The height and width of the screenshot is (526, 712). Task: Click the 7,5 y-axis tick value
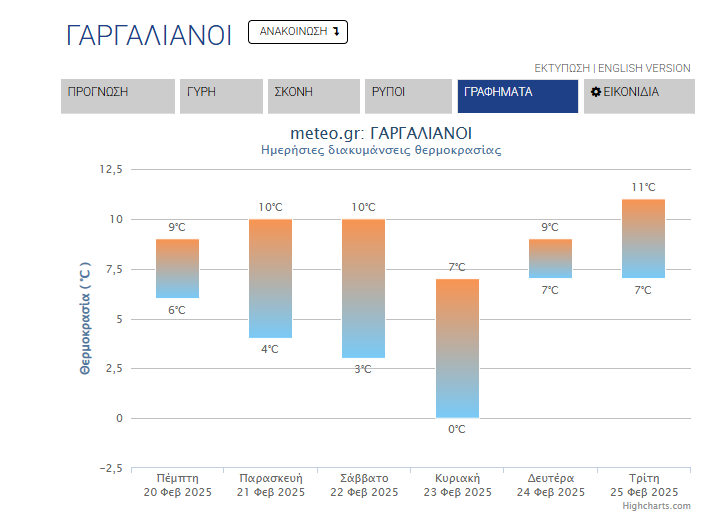[x=114, y=269]
